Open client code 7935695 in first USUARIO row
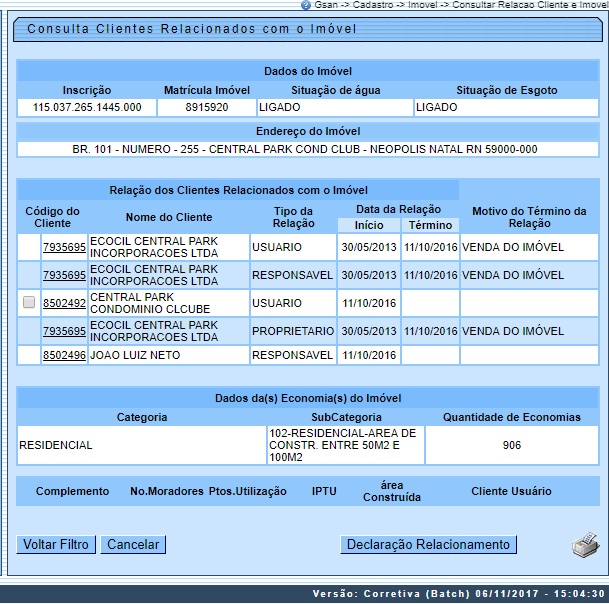This screenshot has width=609, height=604. coord(64,248)
